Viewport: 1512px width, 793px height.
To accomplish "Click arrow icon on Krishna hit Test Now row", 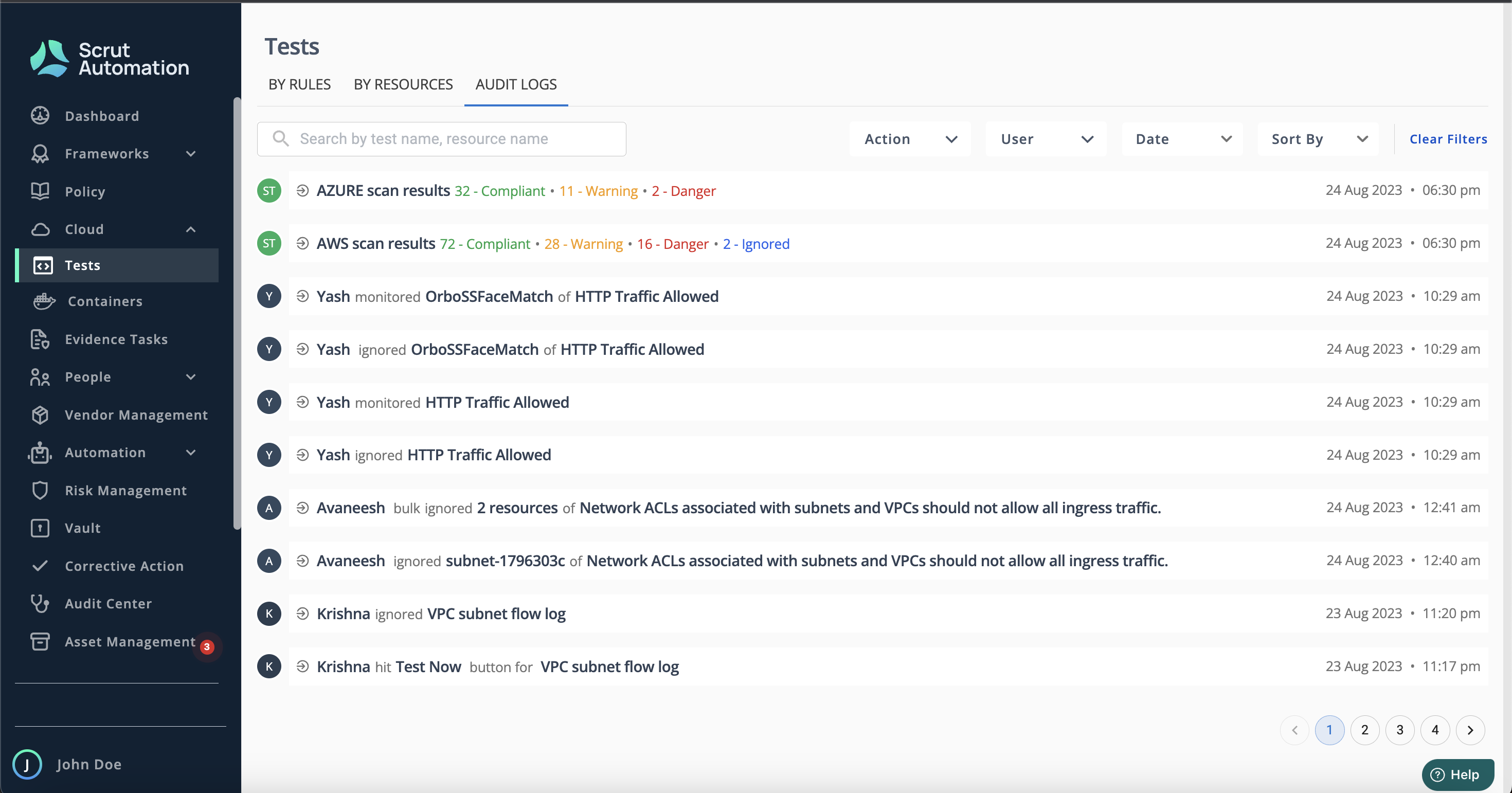I will click(302, 666).
